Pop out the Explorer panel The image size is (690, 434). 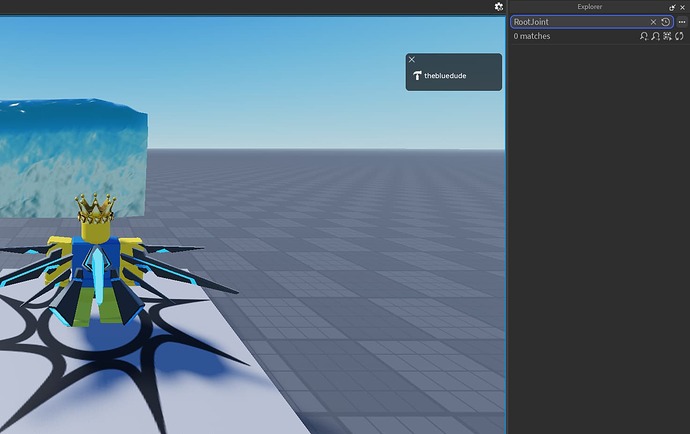click(x=672, y=7)
